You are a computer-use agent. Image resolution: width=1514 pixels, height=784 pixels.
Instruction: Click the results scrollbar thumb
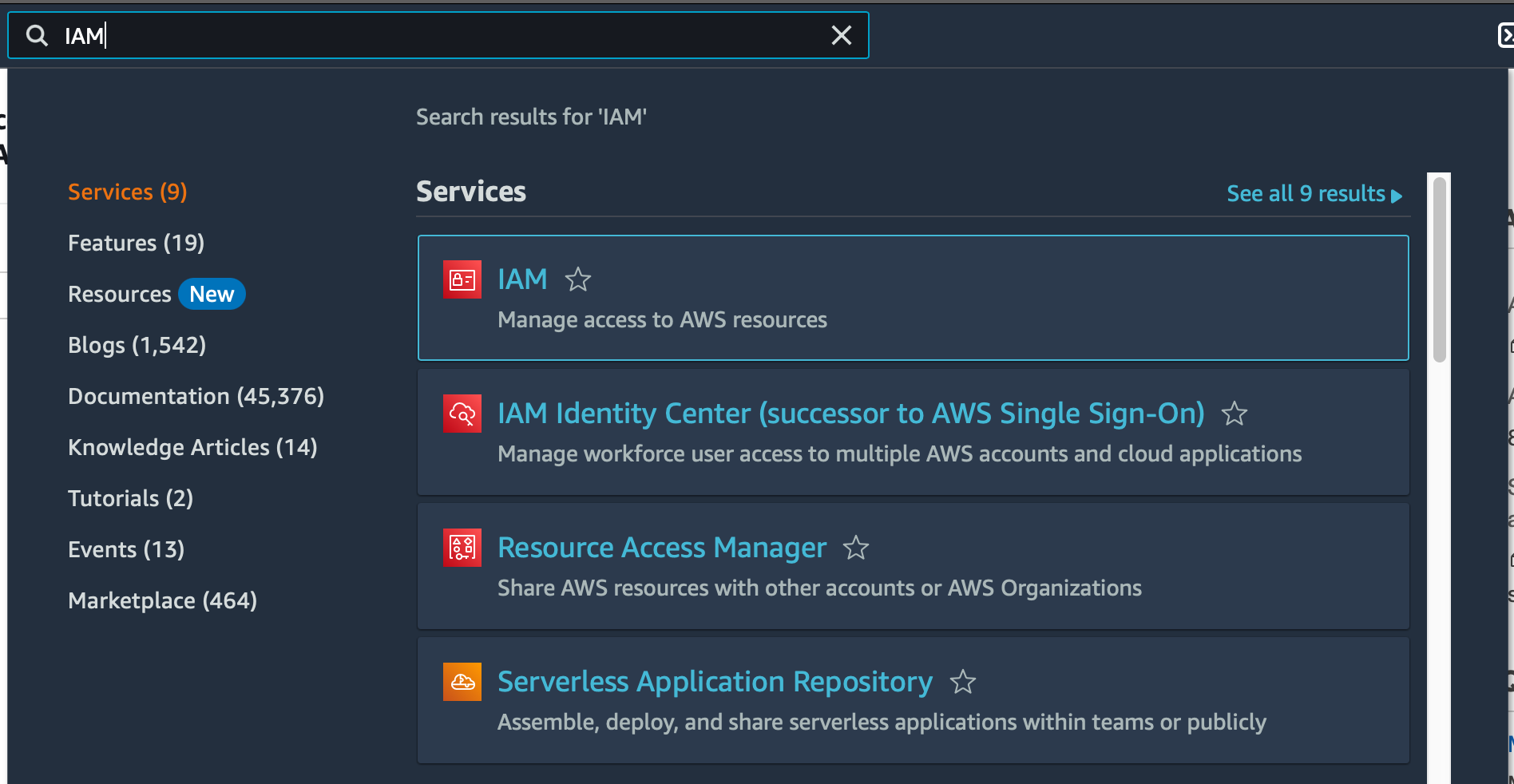click(x=1439, y=270)
